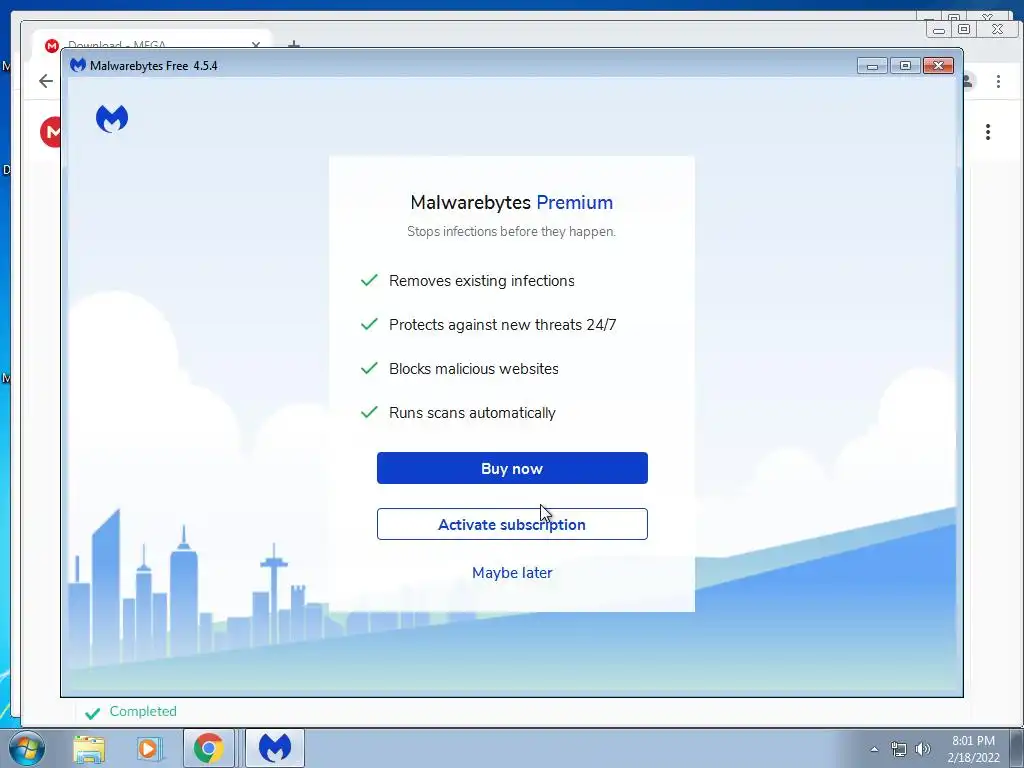This screenshot has height=768, width=1024.
Task: Close the Chrome browser window
Action: [x=997, y=29]
